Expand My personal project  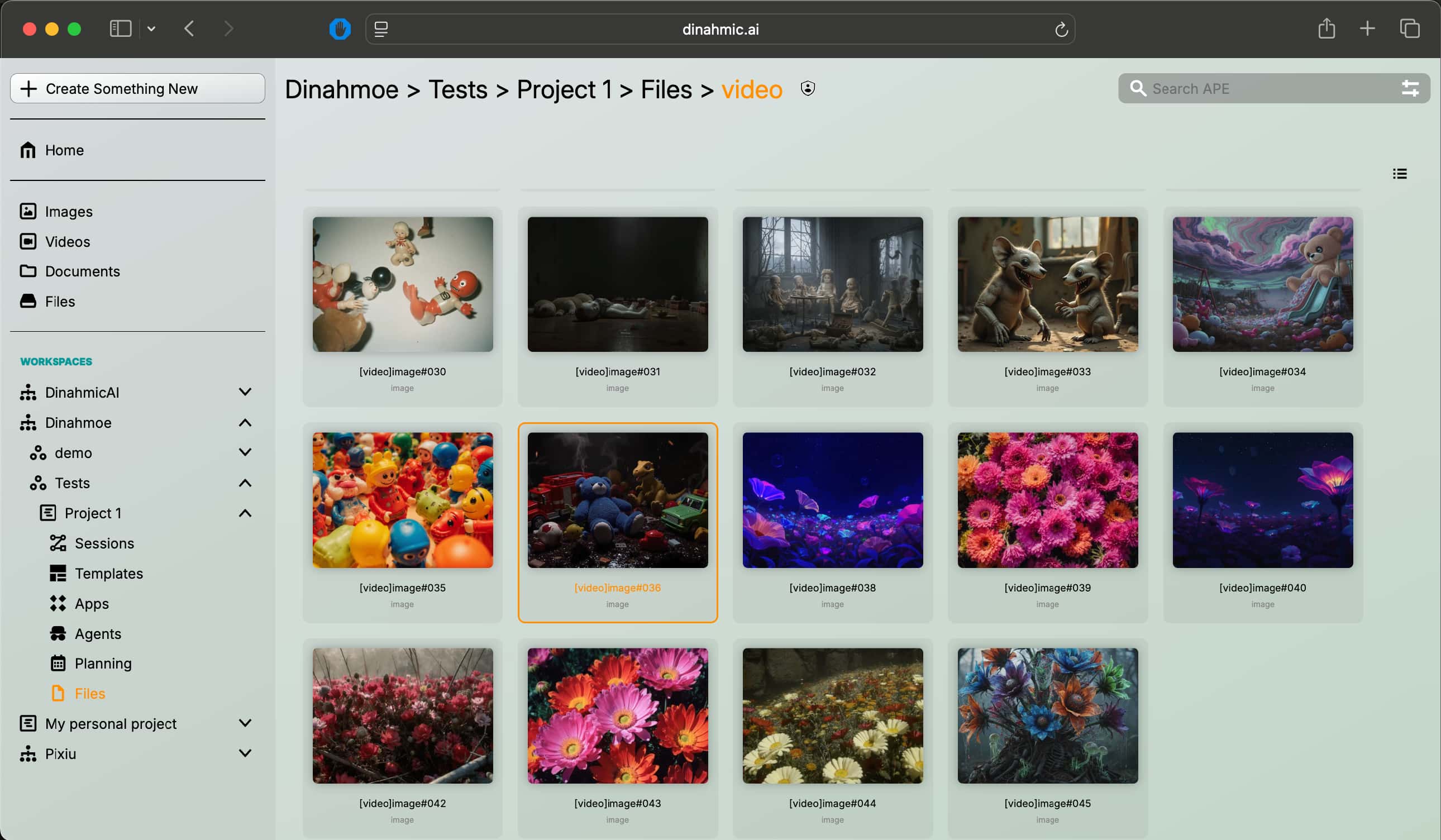[245, 723]
